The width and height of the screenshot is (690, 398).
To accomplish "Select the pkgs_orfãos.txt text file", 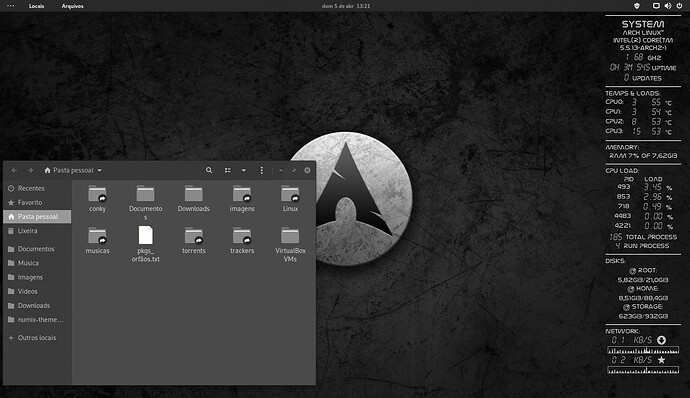I will coord(146,236).
